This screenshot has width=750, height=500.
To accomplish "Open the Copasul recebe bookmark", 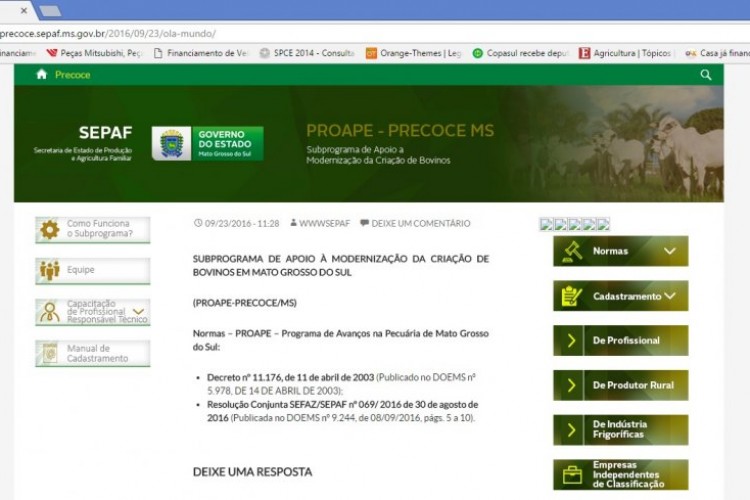I will (x=520, y=53).
